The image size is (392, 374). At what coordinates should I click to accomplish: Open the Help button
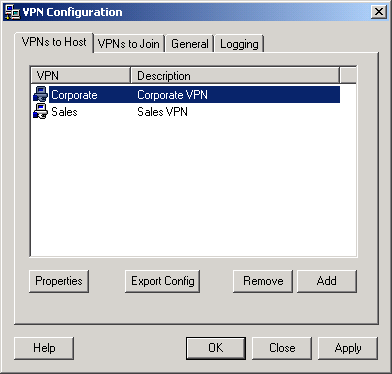[44, 348]
